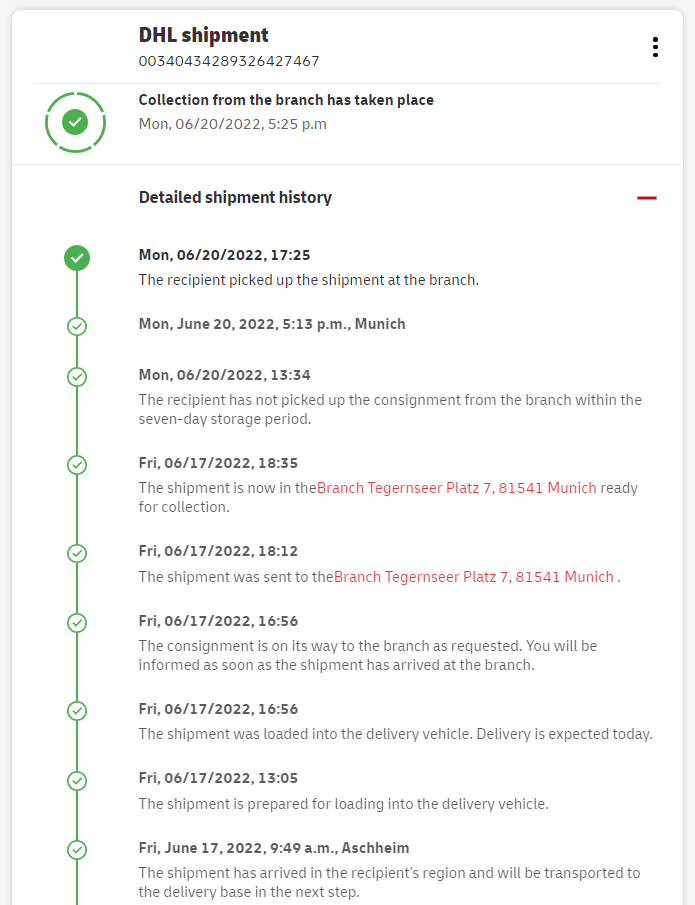Click the shipment tracking number 00340434289326427467
The width and height of the screenshot is (695, 905).
pos(229,61)
